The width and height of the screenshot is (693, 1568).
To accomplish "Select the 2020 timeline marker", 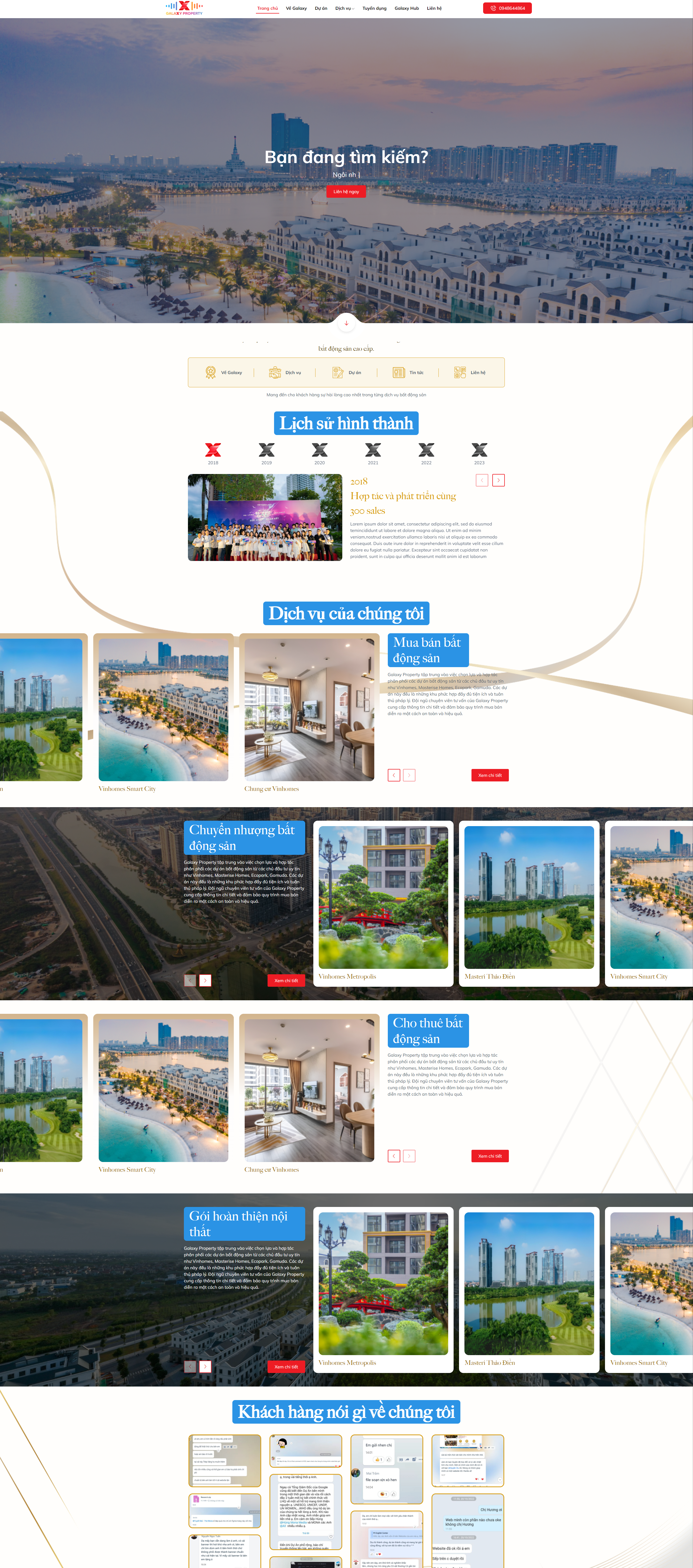I will (x=320, y=453).
